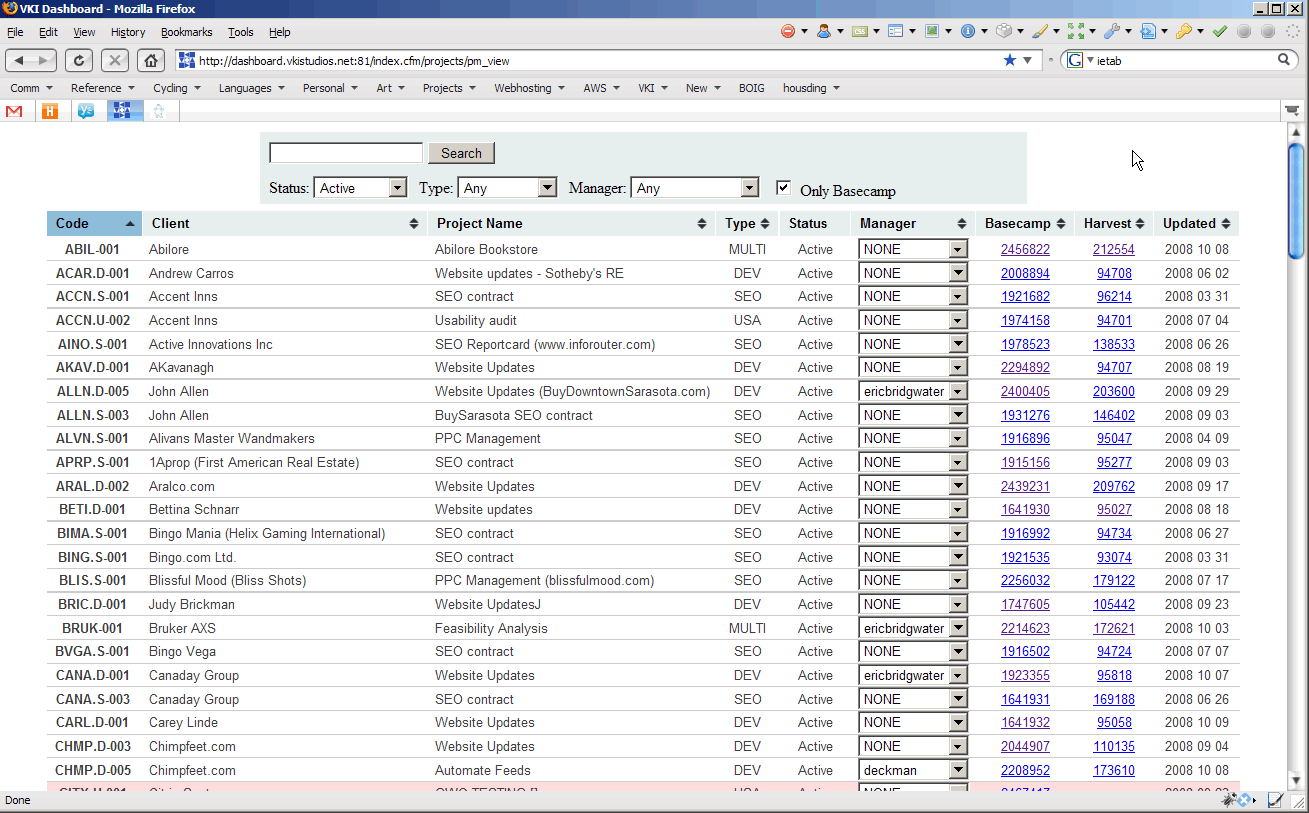Focus the project search text field
The height and width of the screenshot is (813, 1309).
(x=346, y=153)
